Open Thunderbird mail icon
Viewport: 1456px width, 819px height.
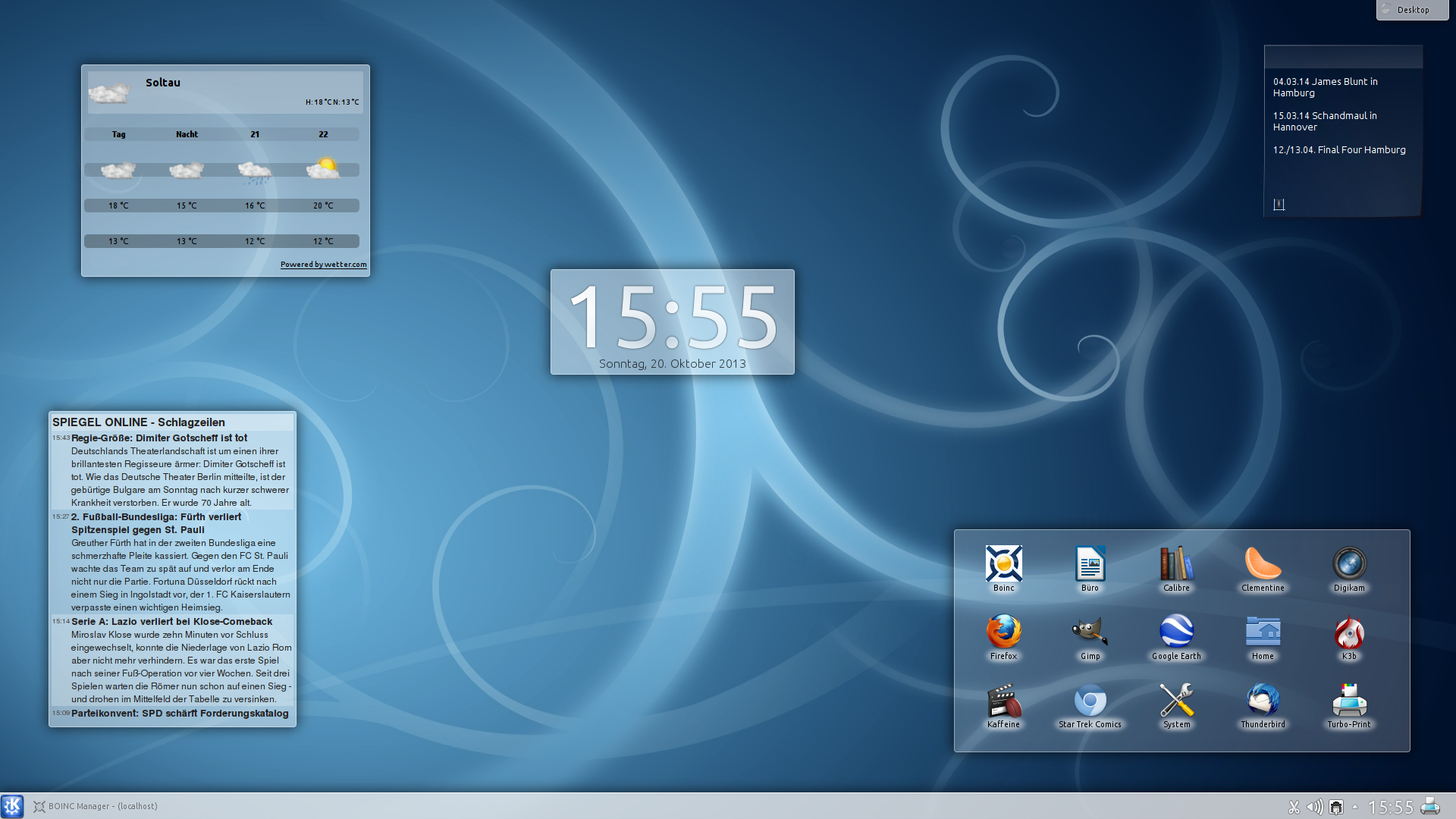point(1263,700)
